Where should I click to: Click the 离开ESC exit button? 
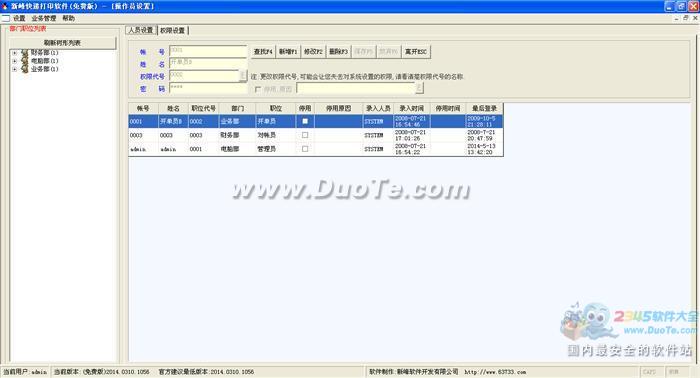point(416,52)
